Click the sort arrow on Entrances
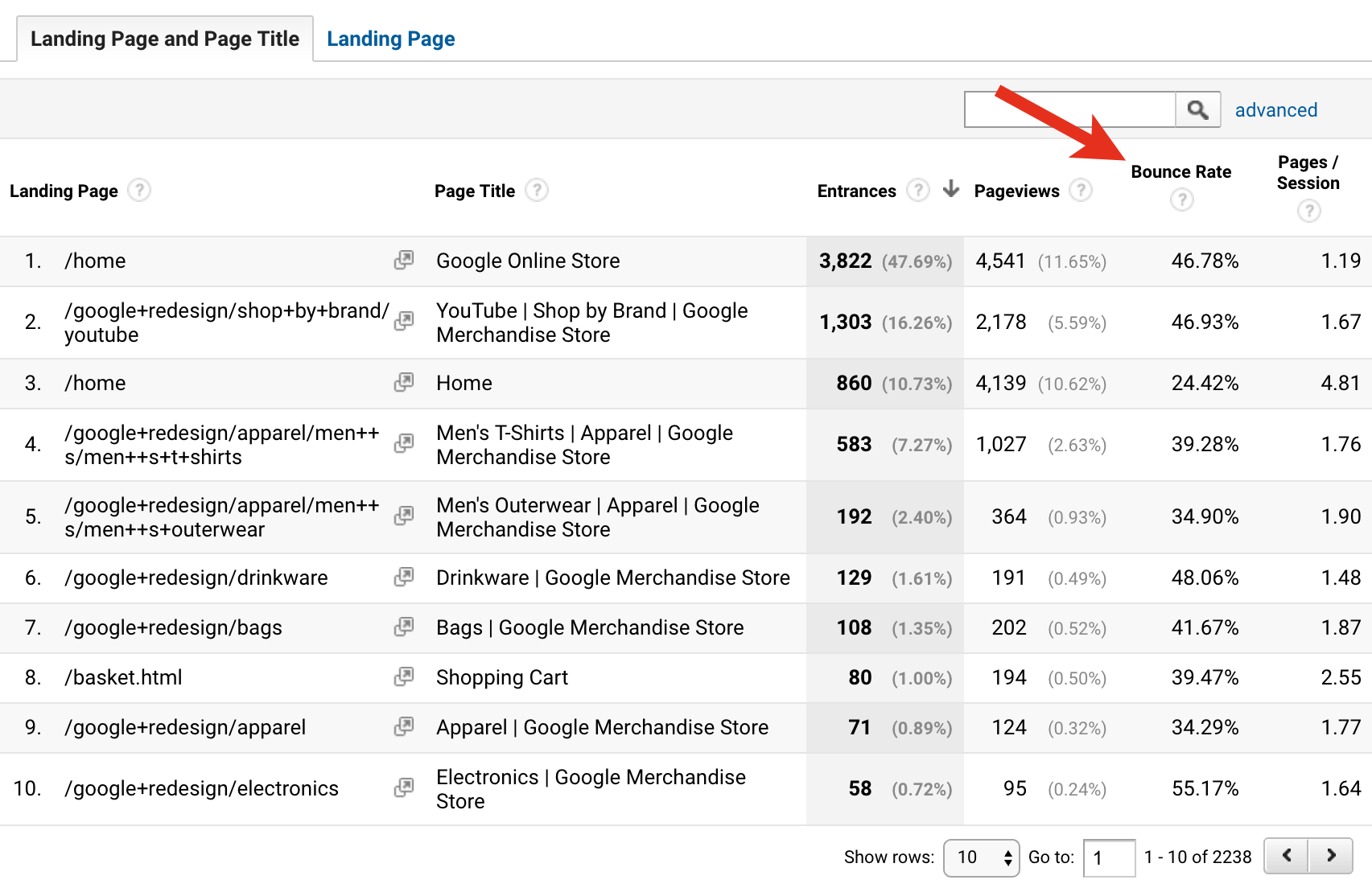Viewport: 1372px width, 888px height. [951, 190]
